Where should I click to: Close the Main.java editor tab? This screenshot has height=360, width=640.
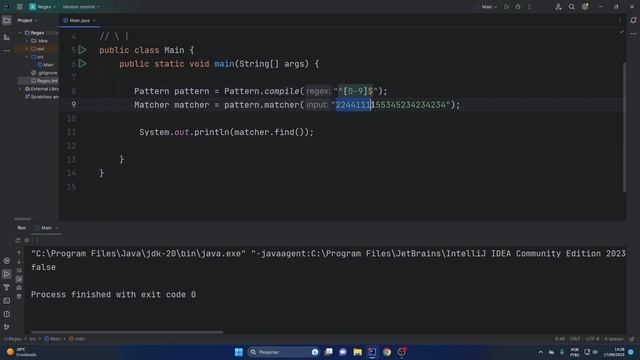tap(94, 20)
